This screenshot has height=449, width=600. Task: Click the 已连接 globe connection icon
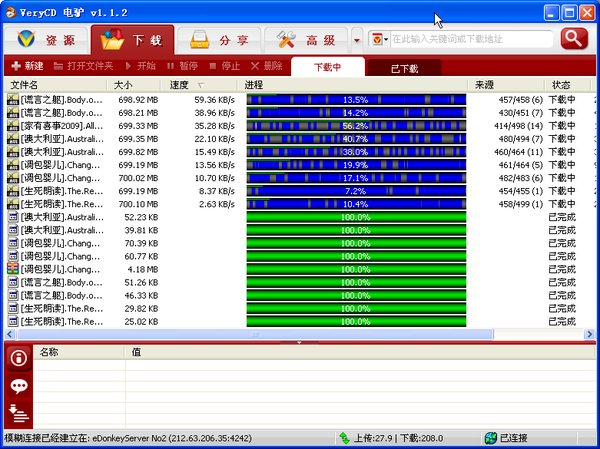pyautogui.click(x=491, y=438)
